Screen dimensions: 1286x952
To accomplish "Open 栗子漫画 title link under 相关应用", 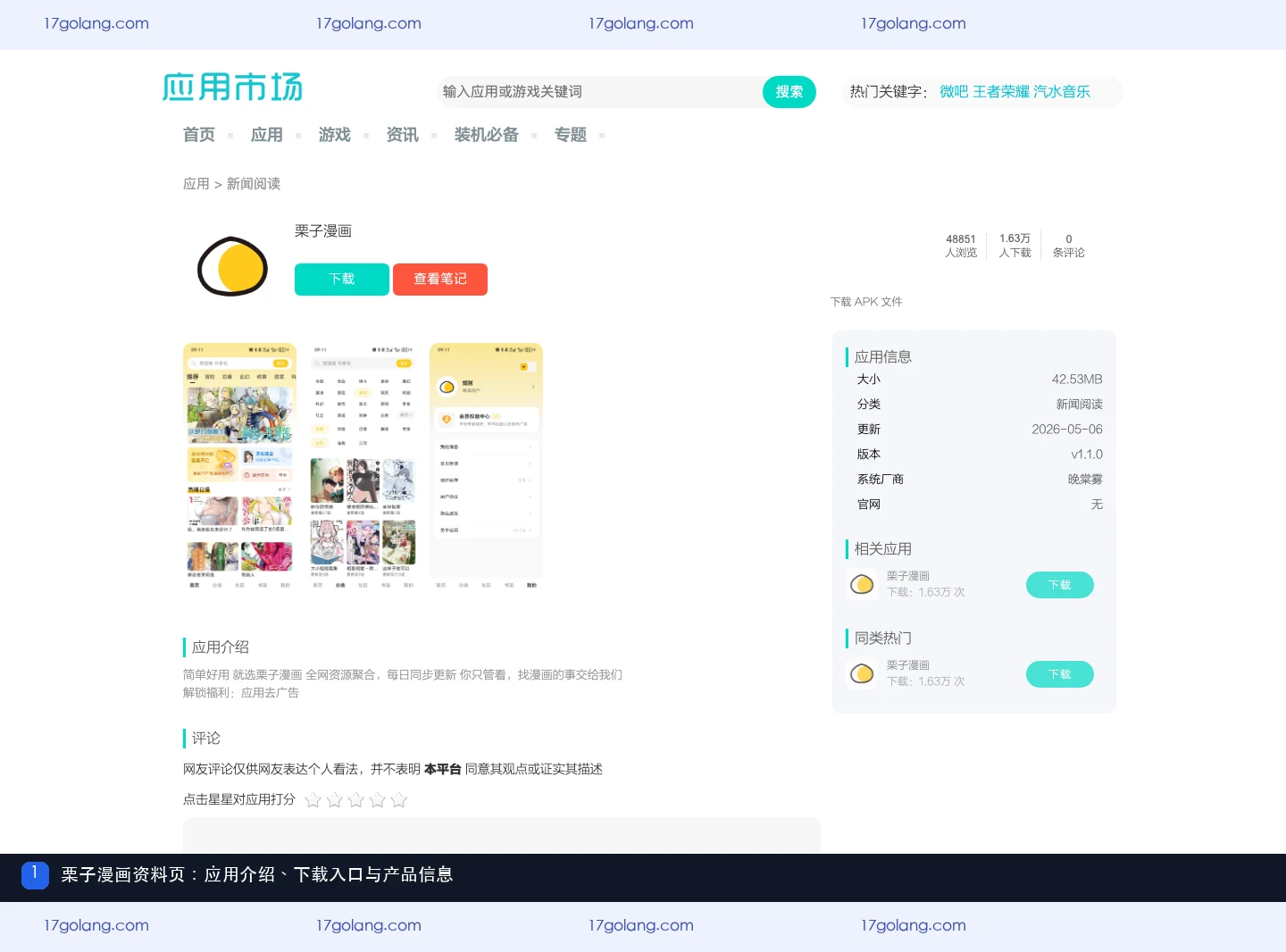I will coord(908,576).
